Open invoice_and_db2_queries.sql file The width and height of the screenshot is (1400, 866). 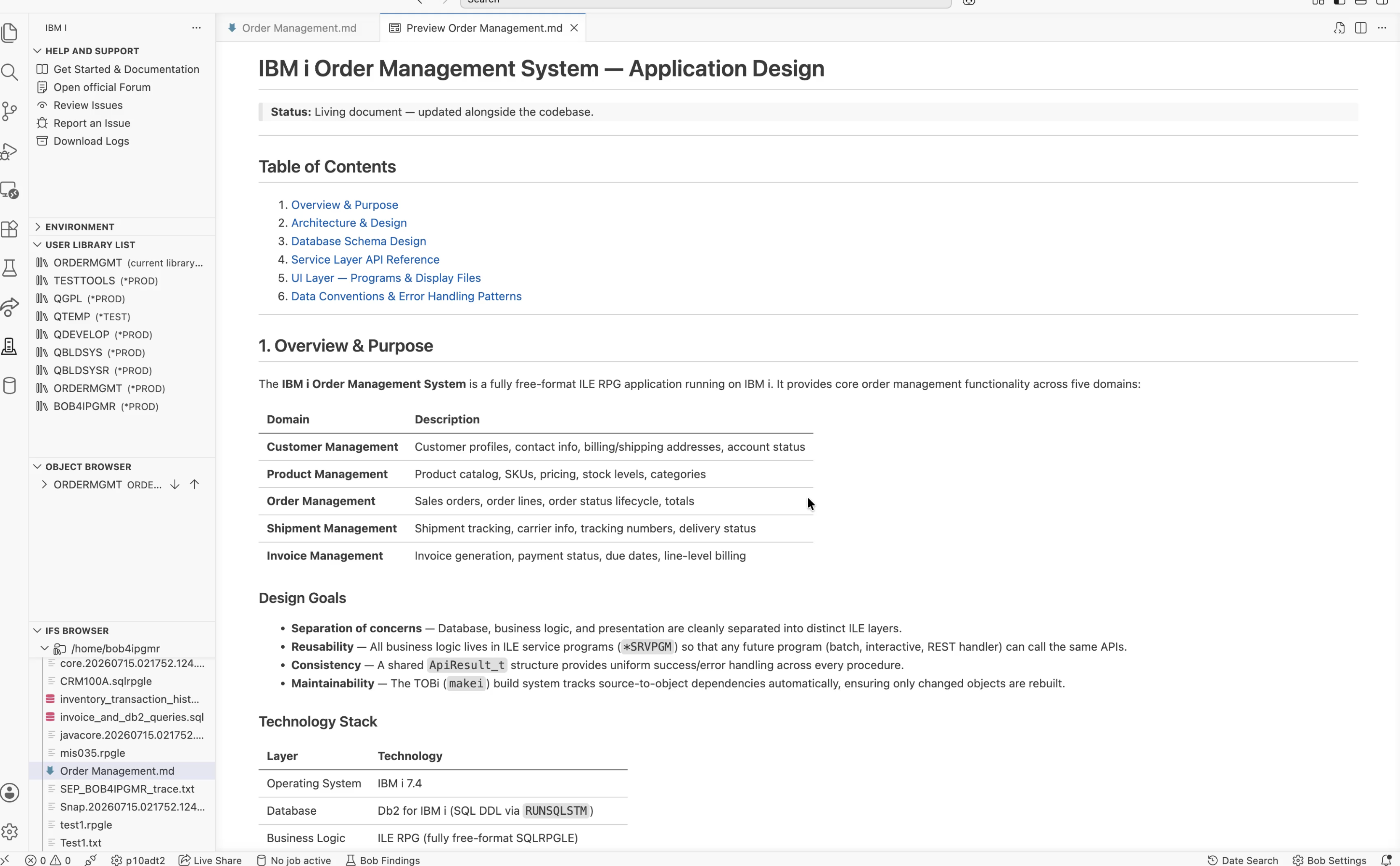point(122,717)
